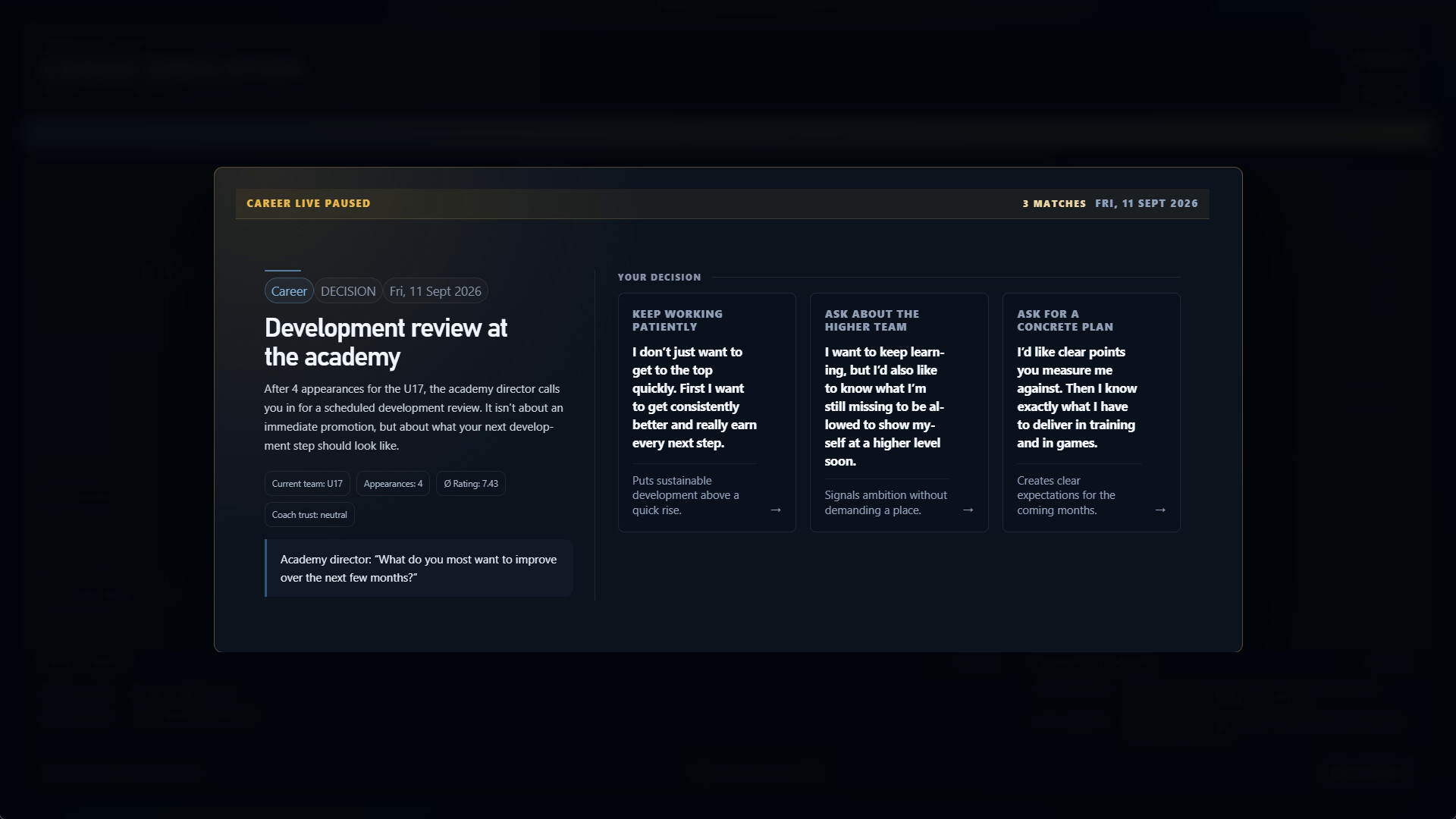Click 'Creates clear expectations for the coming months.'
Screen dimensions: 1456x819
click(x=1066, y=495)
